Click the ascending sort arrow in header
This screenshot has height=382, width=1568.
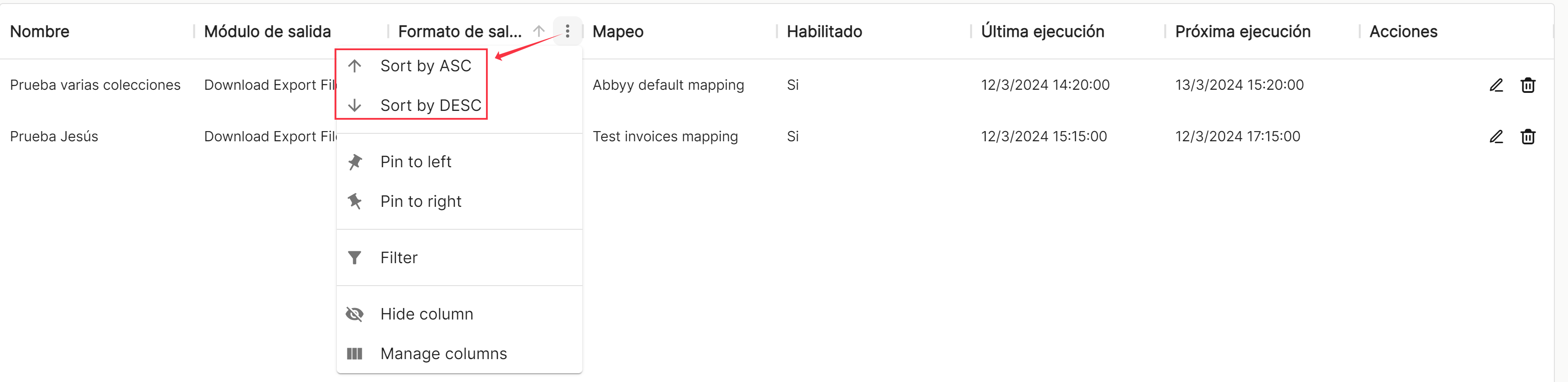click(x=539, y=31)
